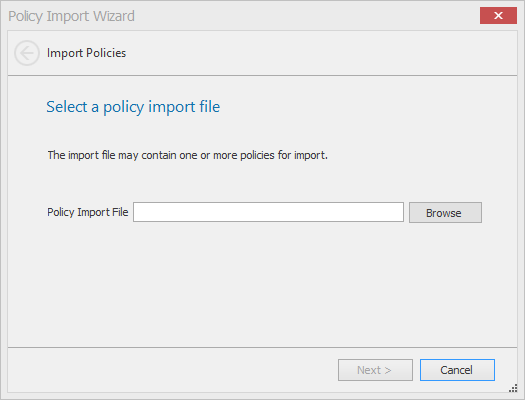
Task: Select the red X icon at top right
Action: tap(498, 15)
